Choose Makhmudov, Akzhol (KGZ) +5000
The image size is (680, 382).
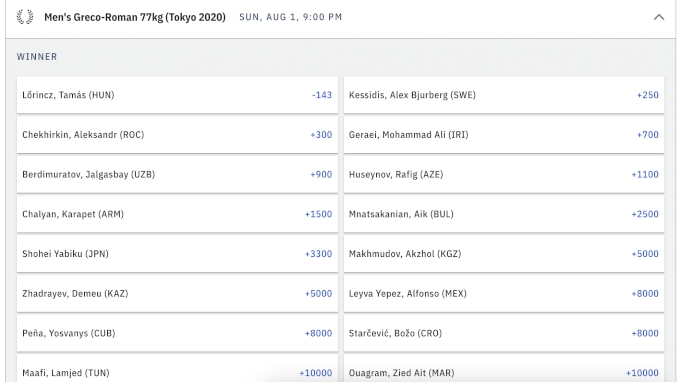[504, 254]
